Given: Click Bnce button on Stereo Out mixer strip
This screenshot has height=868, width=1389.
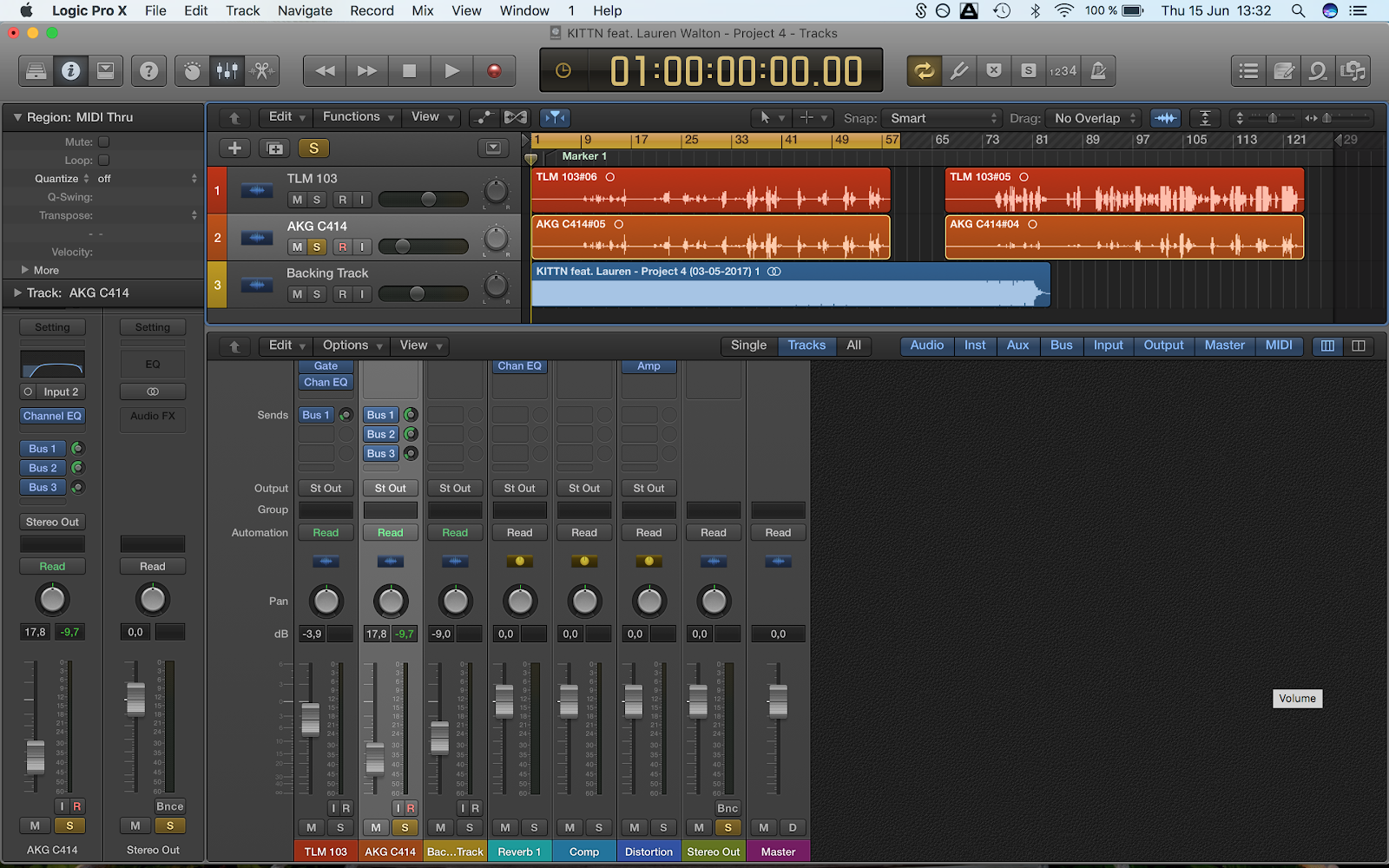Looking at the screenshot, I should (727, 808).
